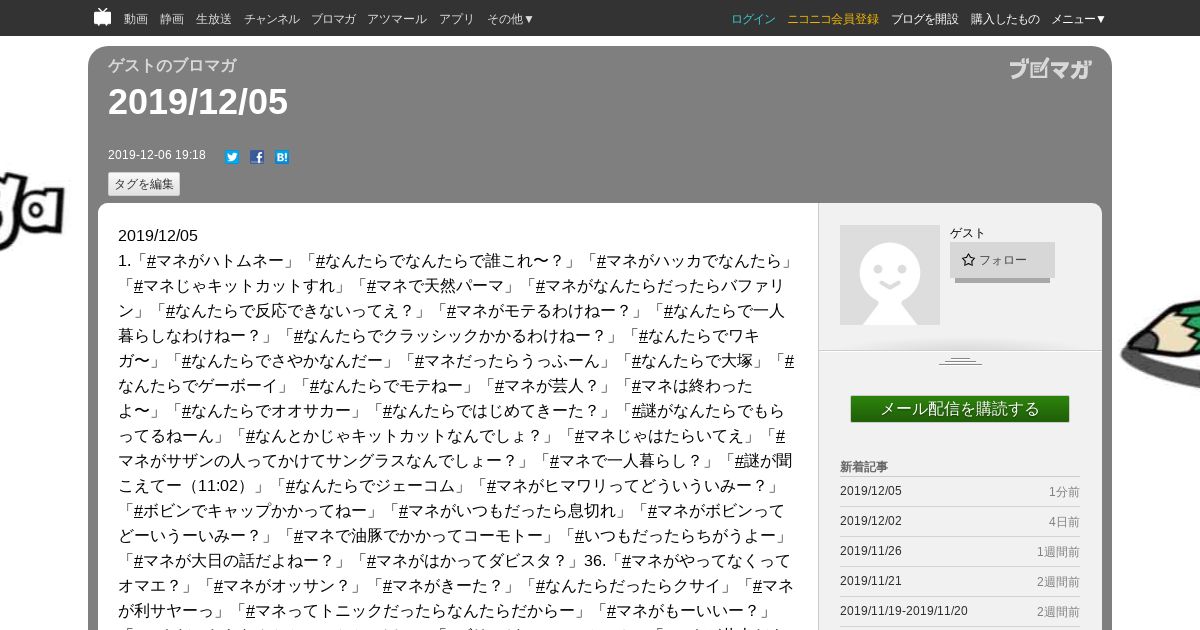Viewport: 1200px width, 630px height.
Task: Go to チャンネル section
Action: [272, 19]
